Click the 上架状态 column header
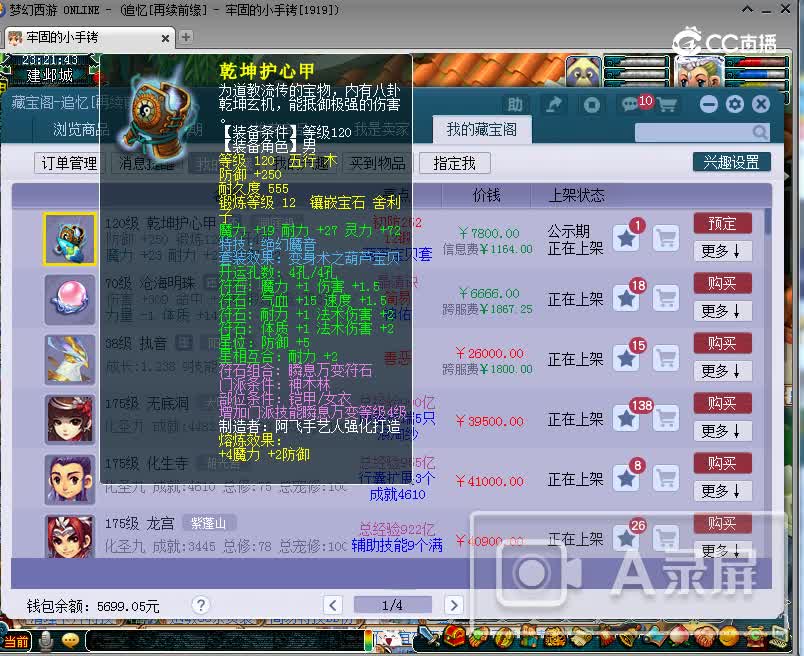Viewport: 804px width, 656px height. pyautogui.click(x=576, y=195)
